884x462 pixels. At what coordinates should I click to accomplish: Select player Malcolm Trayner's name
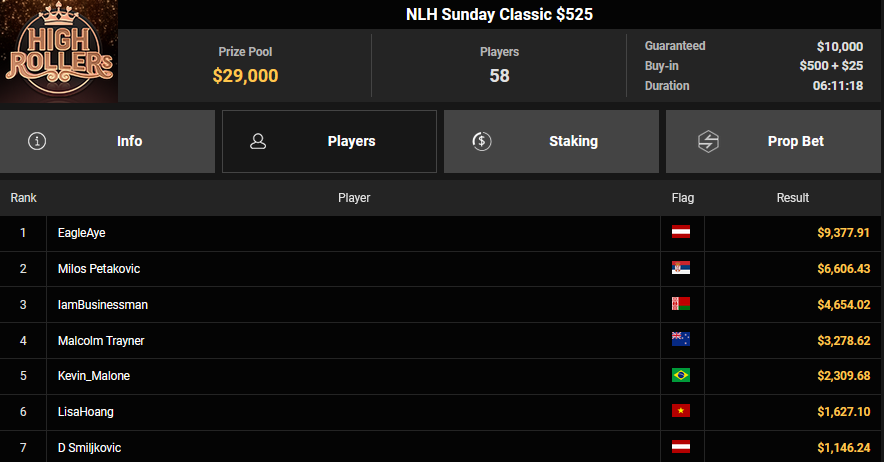(101, 341)
